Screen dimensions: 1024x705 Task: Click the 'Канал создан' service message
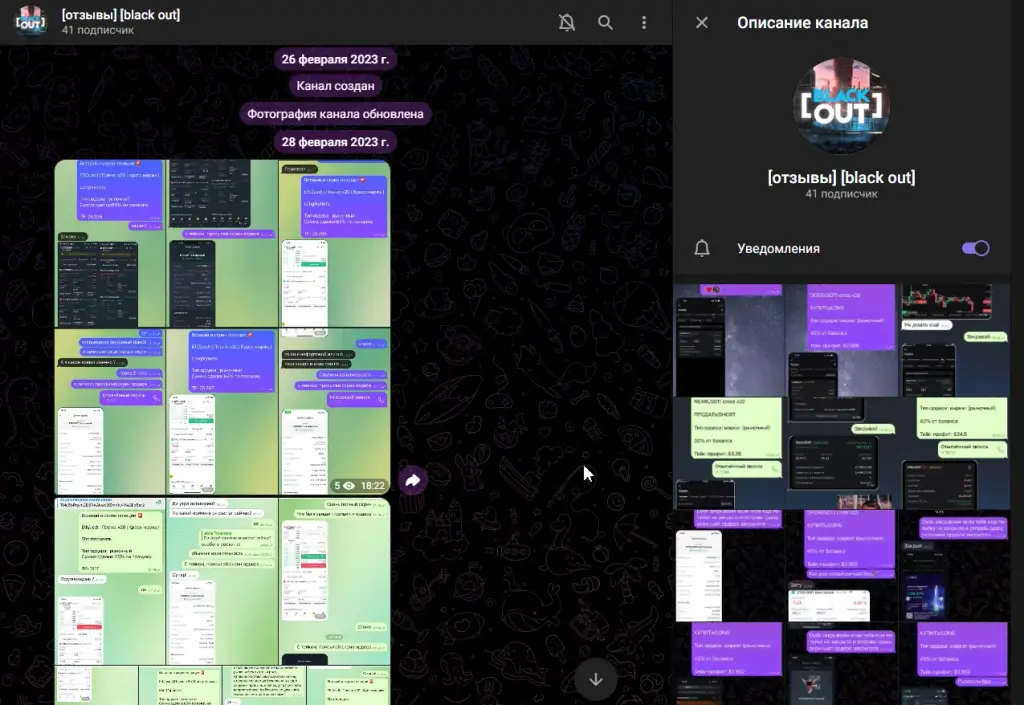coord(336,86)
